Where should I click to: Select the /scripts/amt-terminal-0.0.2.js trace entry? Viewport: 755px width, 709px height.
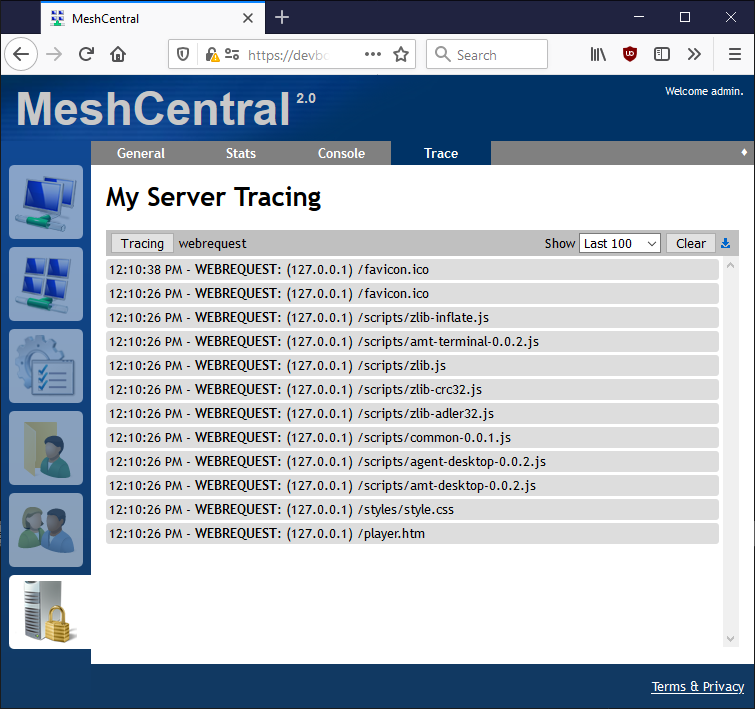(412, 341)
